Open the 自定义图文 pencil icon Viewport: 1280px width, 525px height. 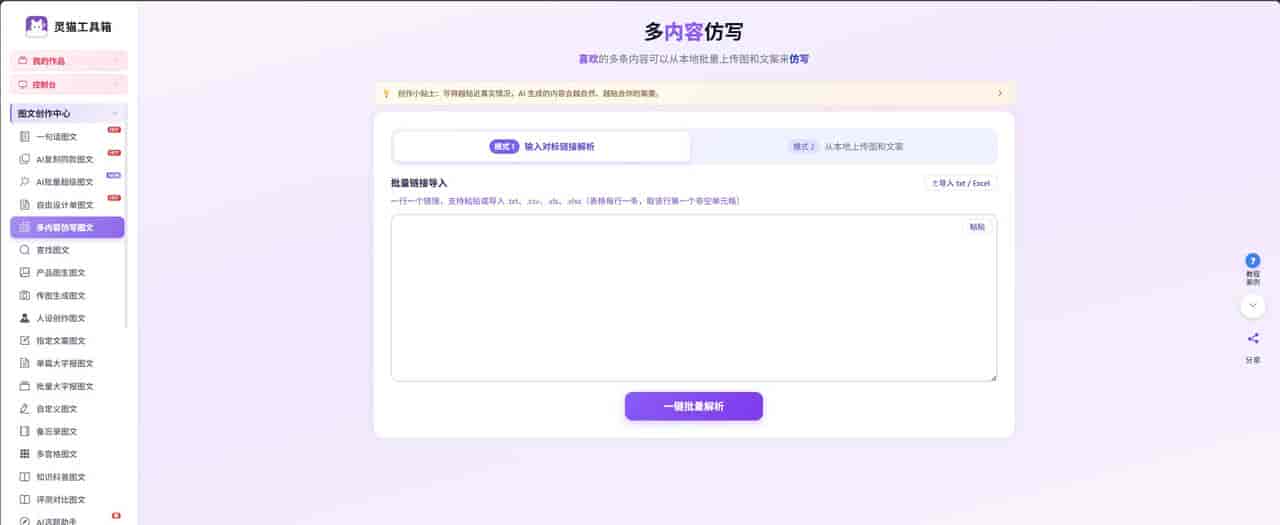25,409
